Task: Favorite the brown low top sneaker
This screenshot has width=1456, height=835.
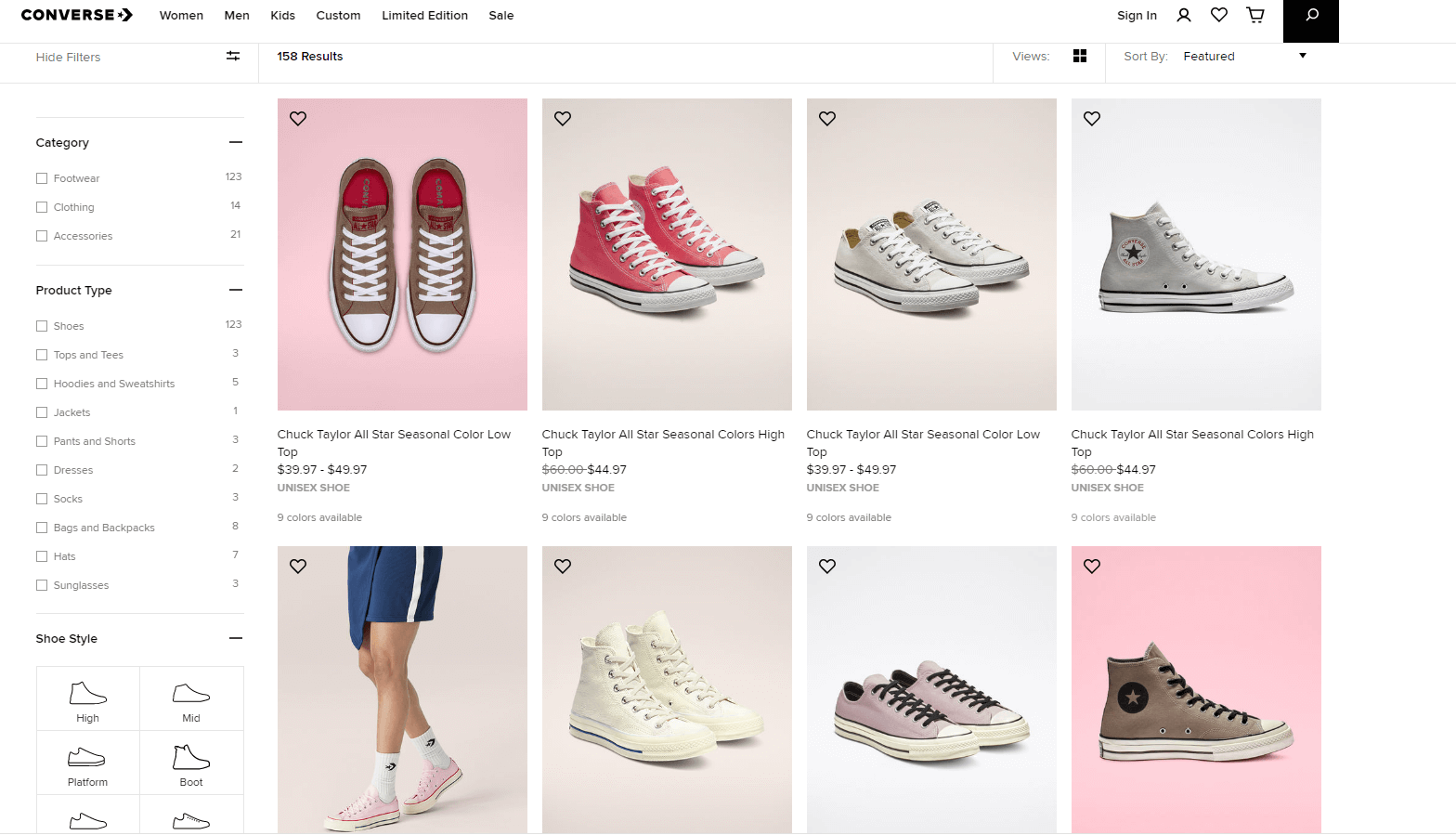Action: [298, 119]
